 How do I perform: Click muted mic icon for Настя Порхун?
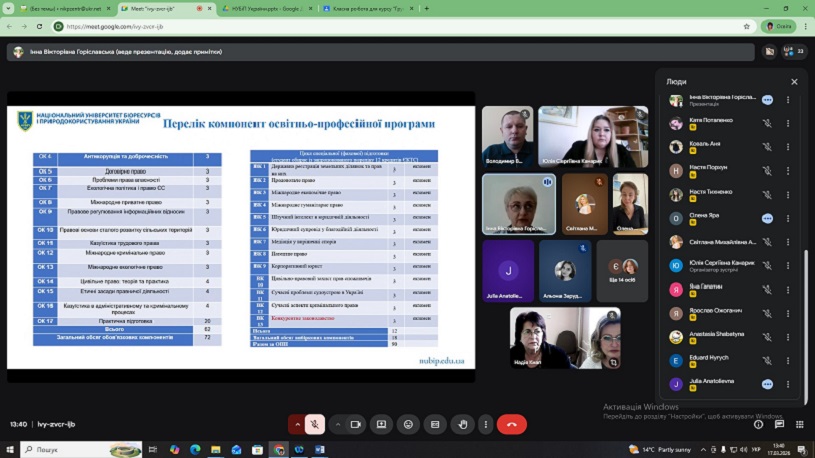click(767, 171)
